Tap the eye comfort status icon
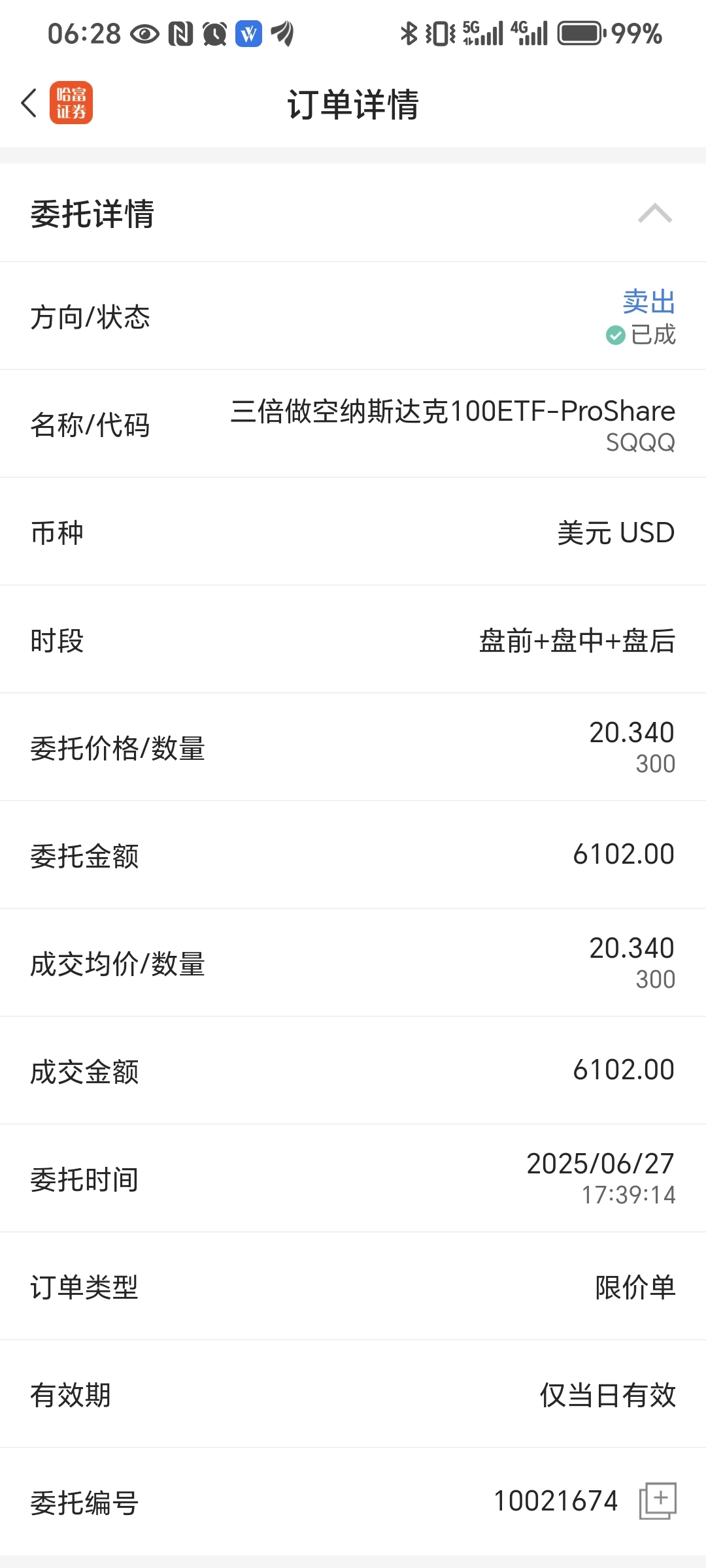 [x=144, y=34]
